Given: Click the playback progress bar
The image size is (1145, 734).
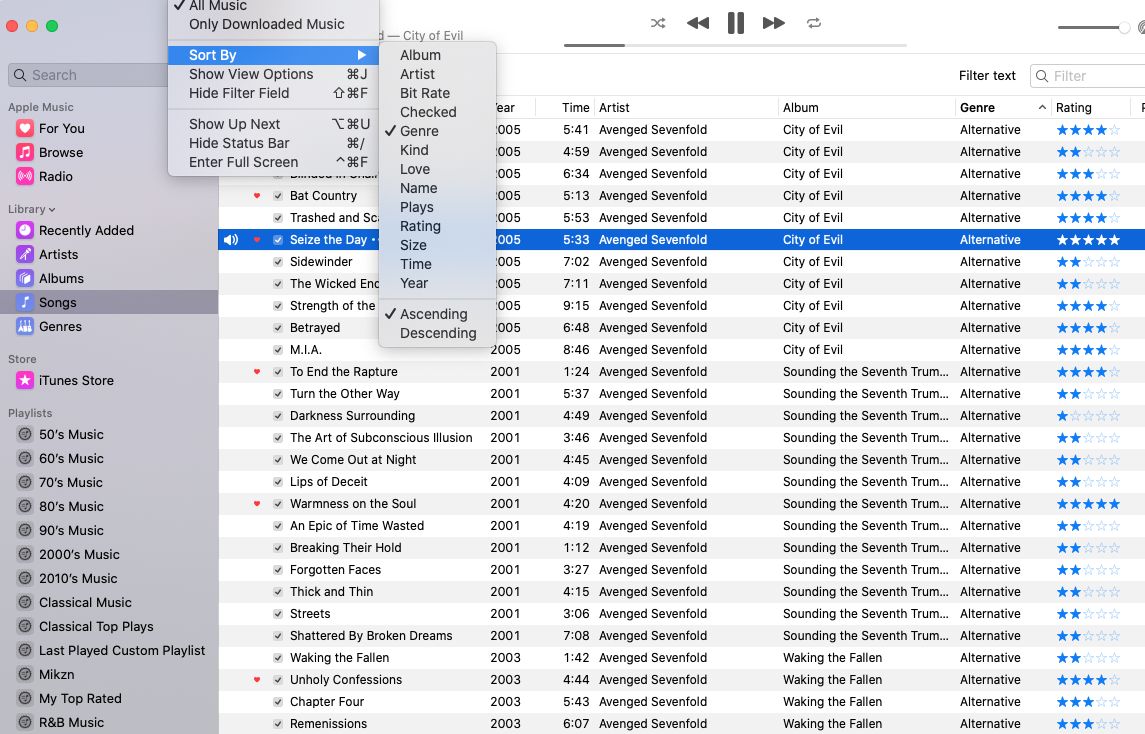Looking at the screenshot, I should point(735,45).
